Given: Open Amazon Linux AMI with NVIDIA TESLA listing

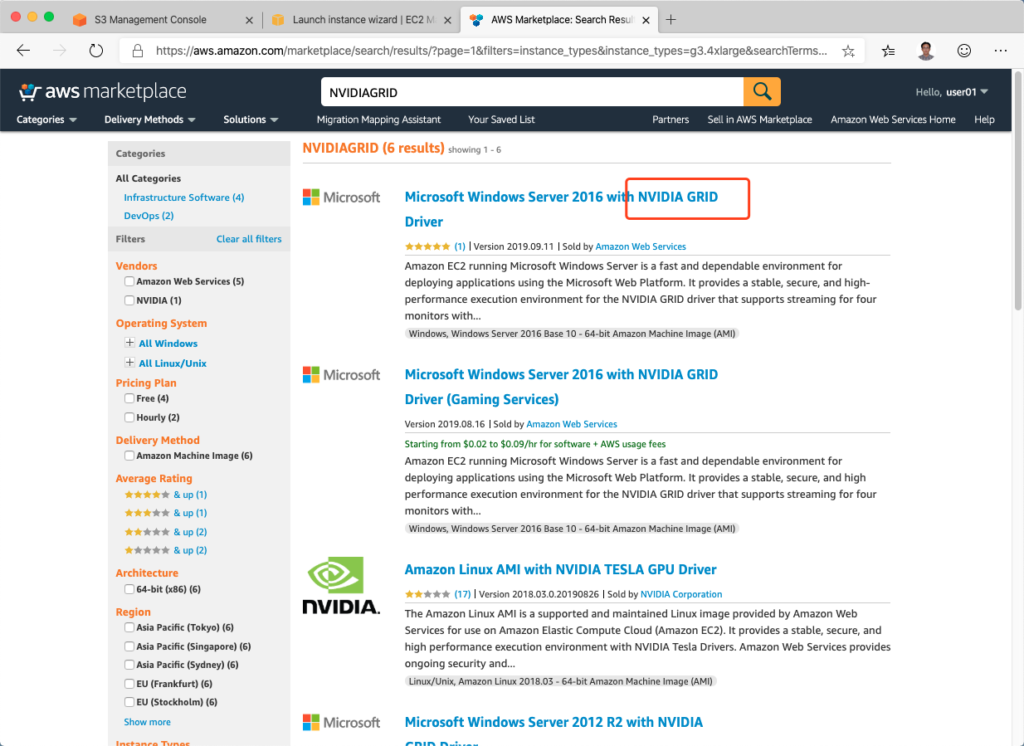Looking at the screenshot, I should pos(560,570).
